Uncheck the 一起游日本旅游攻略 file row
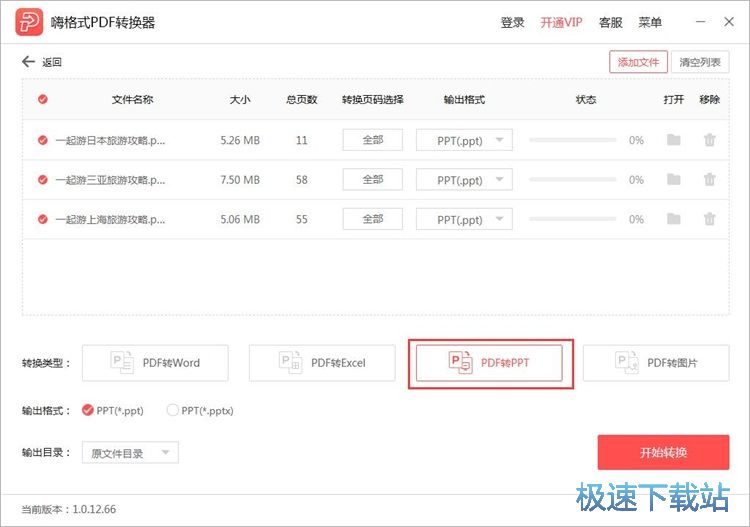The height and width of the screenshot is (527, 750). pos(43,140)
